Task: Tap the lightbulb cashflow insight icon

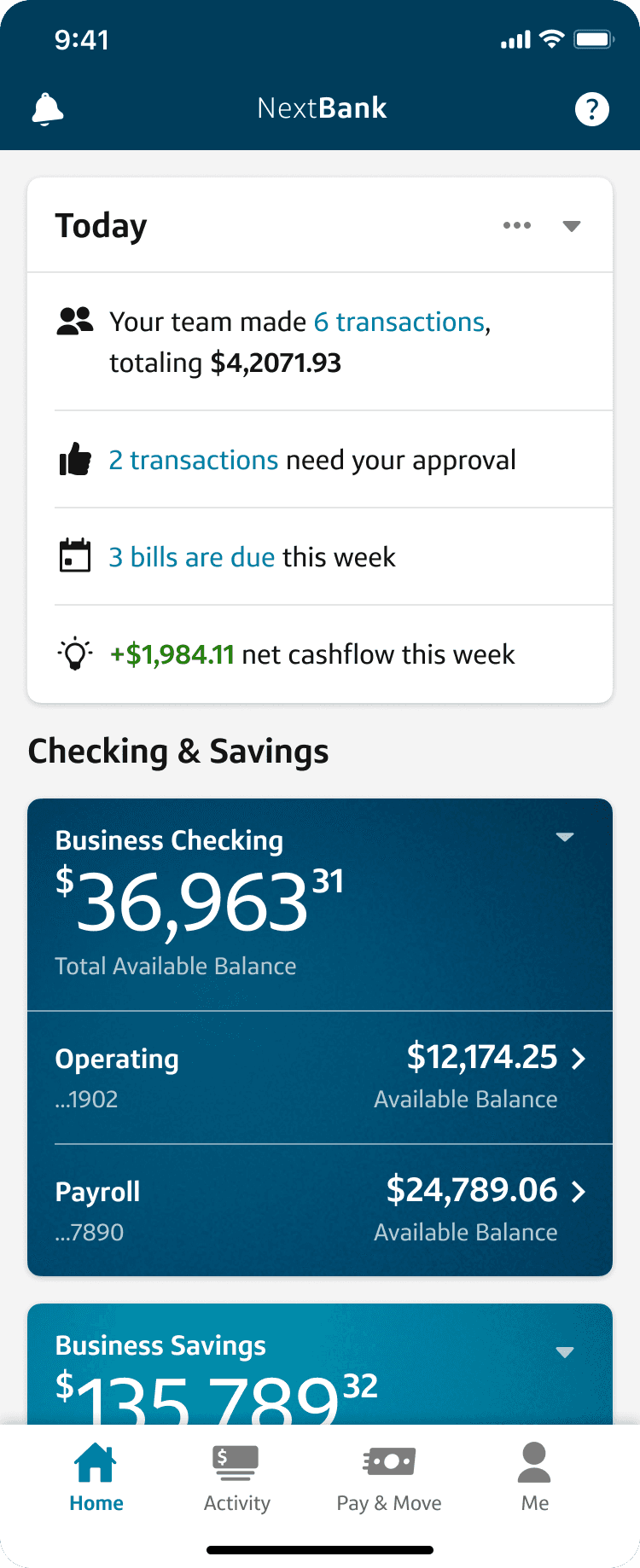Action: tap(75, 653)
